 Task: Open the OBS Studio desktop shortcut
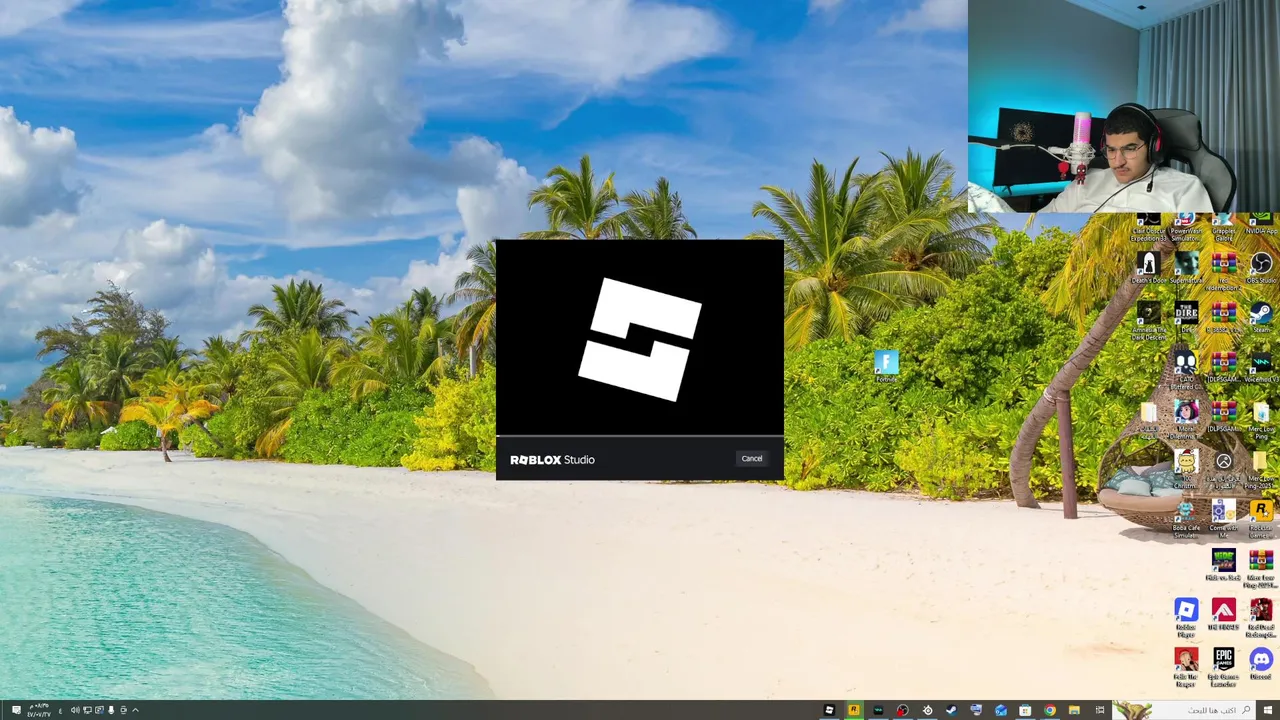(x=1261, y=267)
